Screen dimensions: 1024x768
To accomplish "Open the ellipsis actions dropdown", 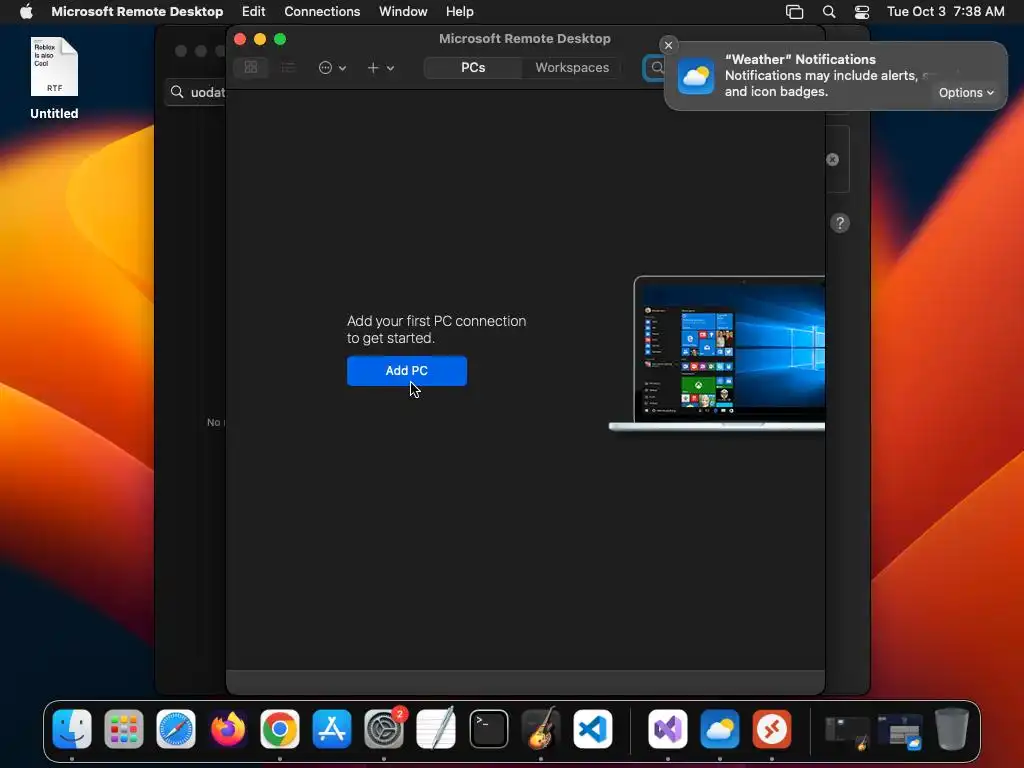I will coord(332,67).
